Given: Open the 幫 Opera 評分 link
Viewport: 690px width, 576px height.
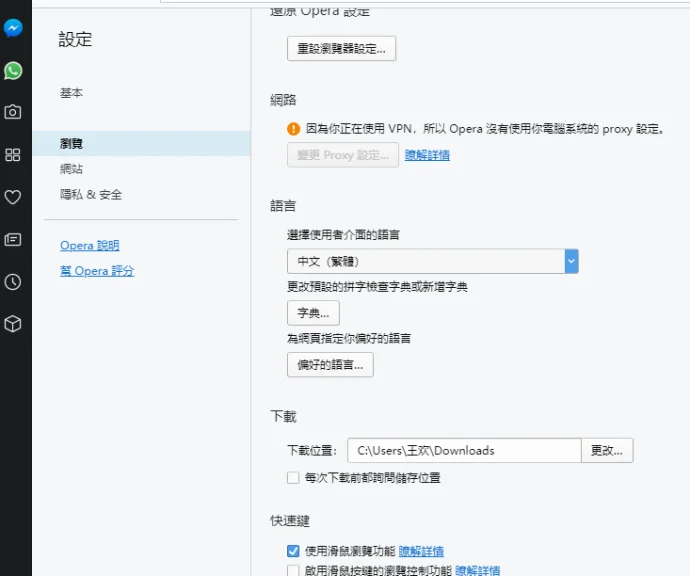Looking at the screenshot, I should [x=97, y=271].
